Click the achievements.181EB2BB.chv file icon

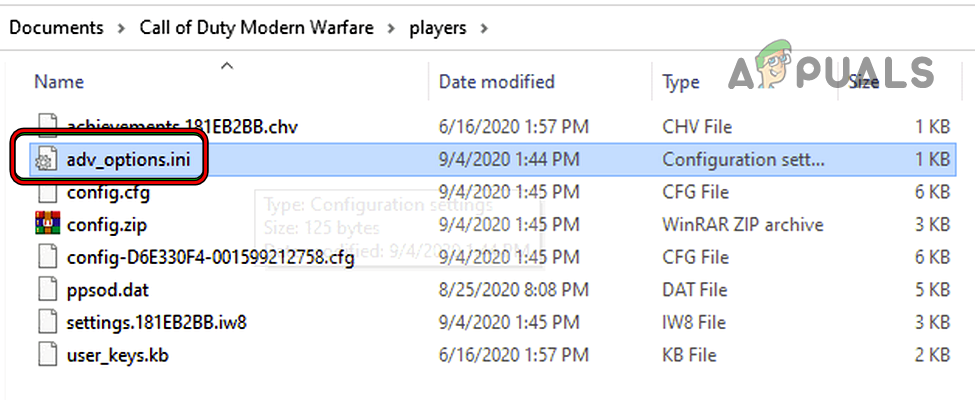(46, 127)
